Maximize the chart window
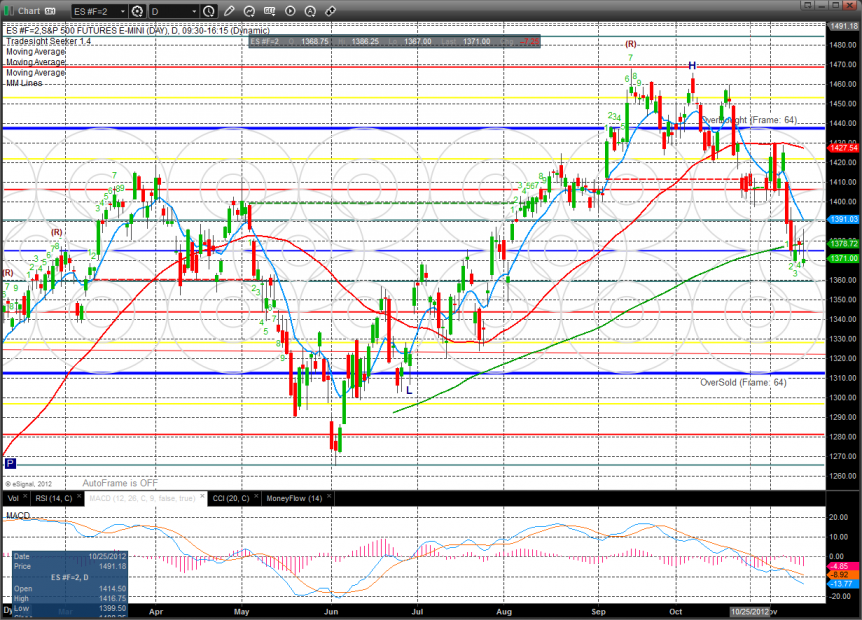Viewport: 862px width, 620px height. click(836, 5)
